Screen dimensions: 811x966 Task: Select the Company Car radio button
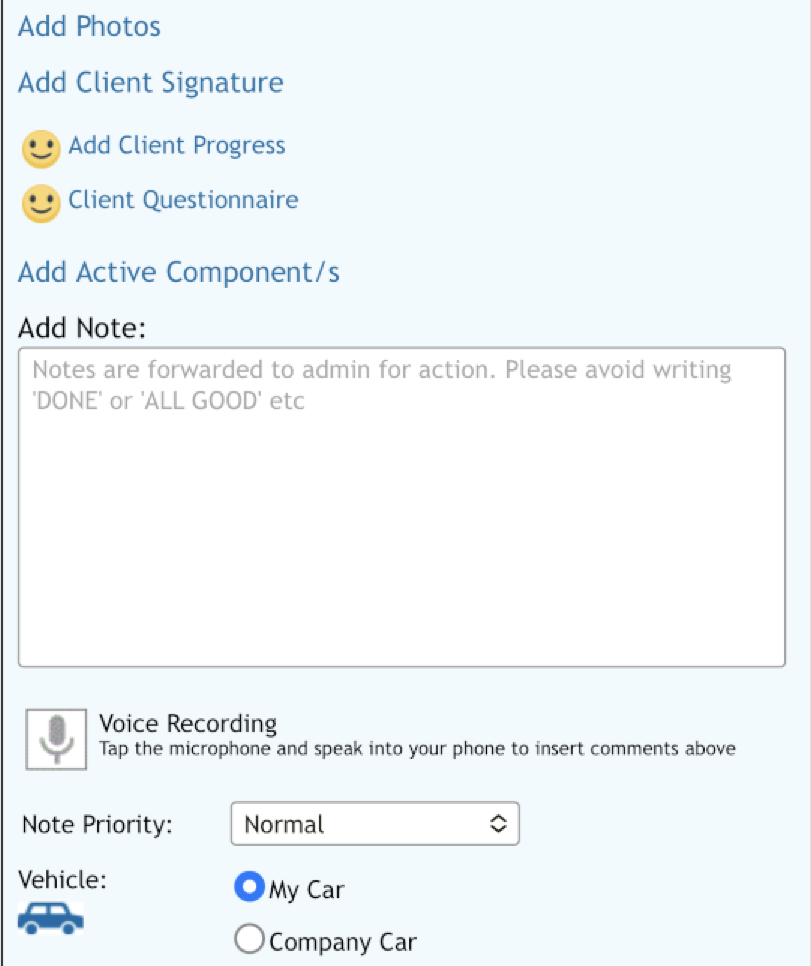click(250, 939)
